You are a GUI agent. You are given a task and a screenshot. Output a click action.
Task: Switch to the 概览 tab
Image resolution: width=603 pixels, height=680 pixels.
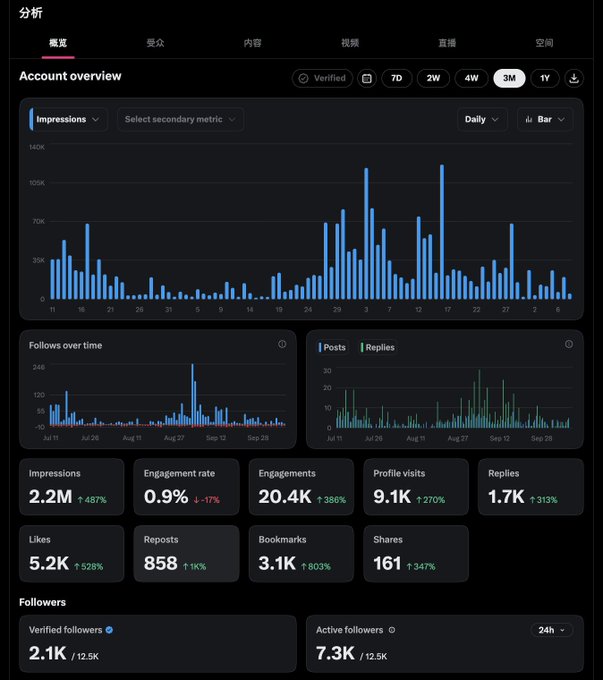coord(58,43)
